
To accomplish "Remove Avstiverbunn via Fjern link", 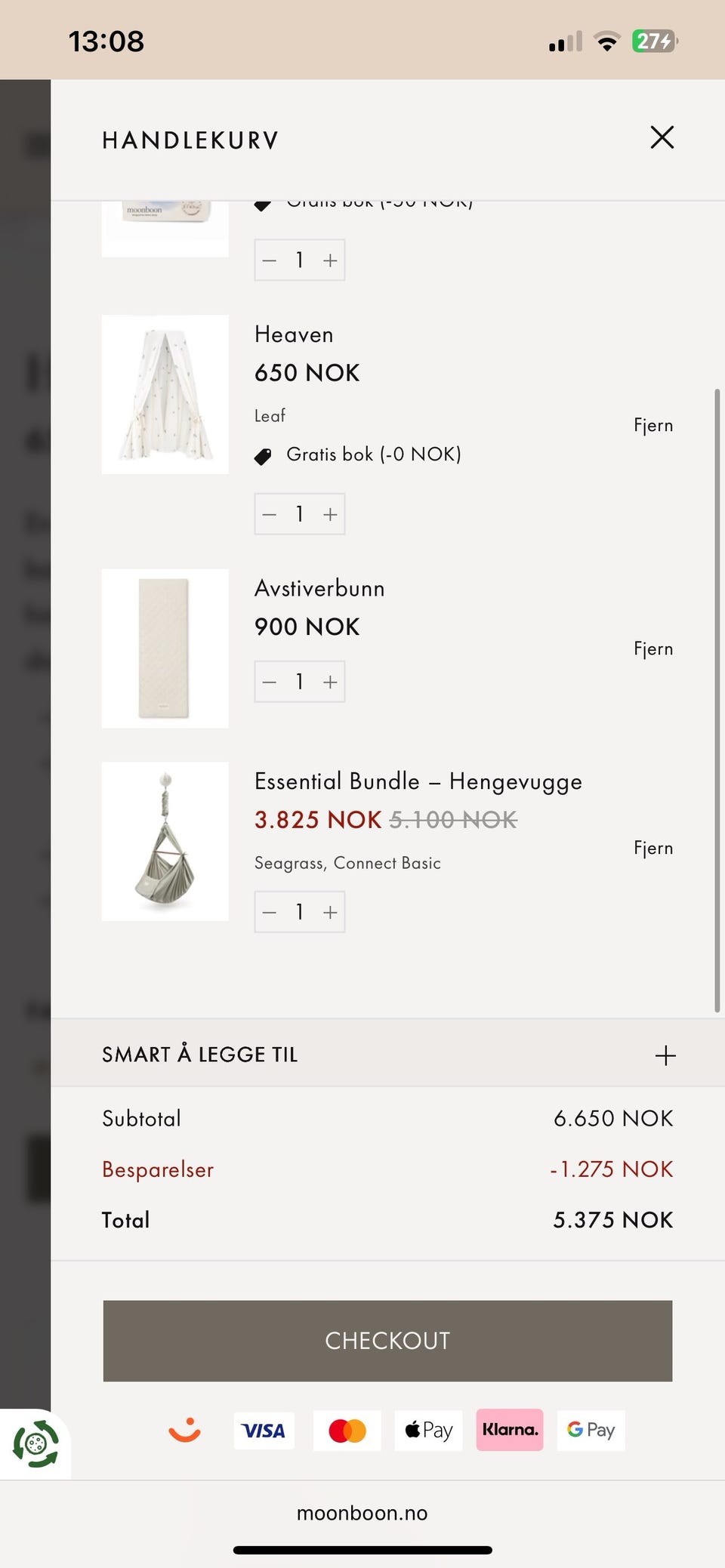I will pyautogui.click(x=653, y=648).
